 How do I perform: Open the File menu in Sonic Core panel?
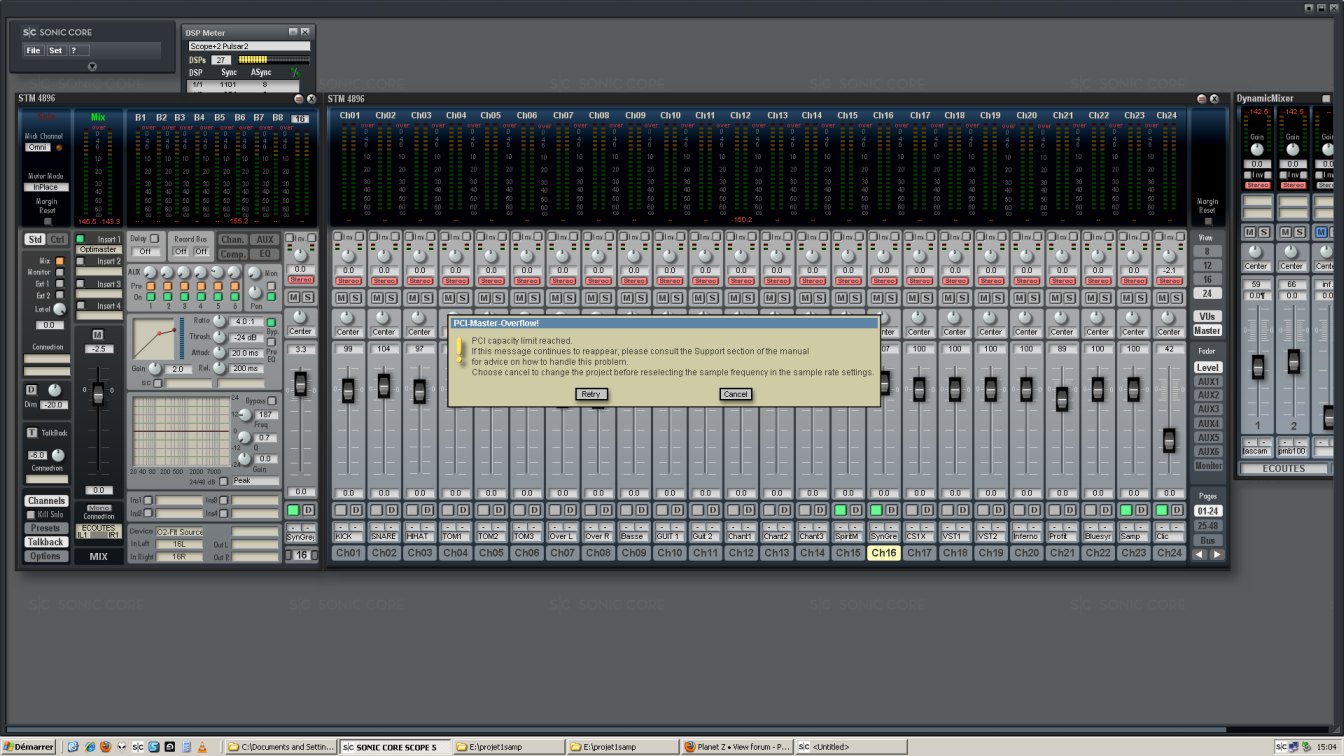pyautogui.click(x=33, y=50)
